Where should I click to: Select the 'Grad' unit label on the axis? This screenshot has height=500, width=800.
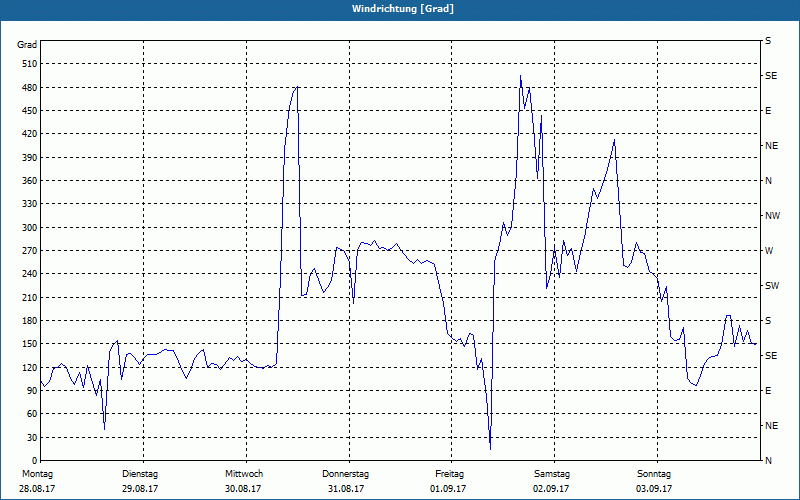[x=27, y=45]
